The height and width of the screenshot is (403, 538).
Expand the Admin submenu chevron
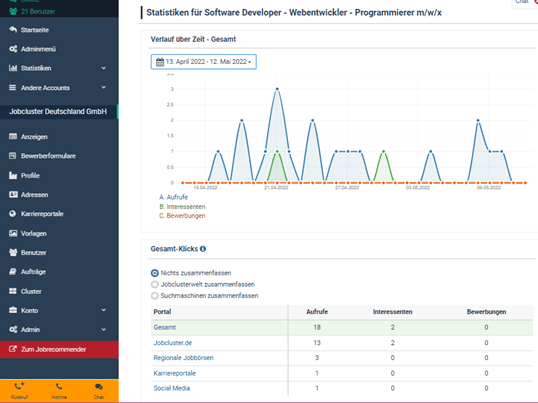coord(104,329)
